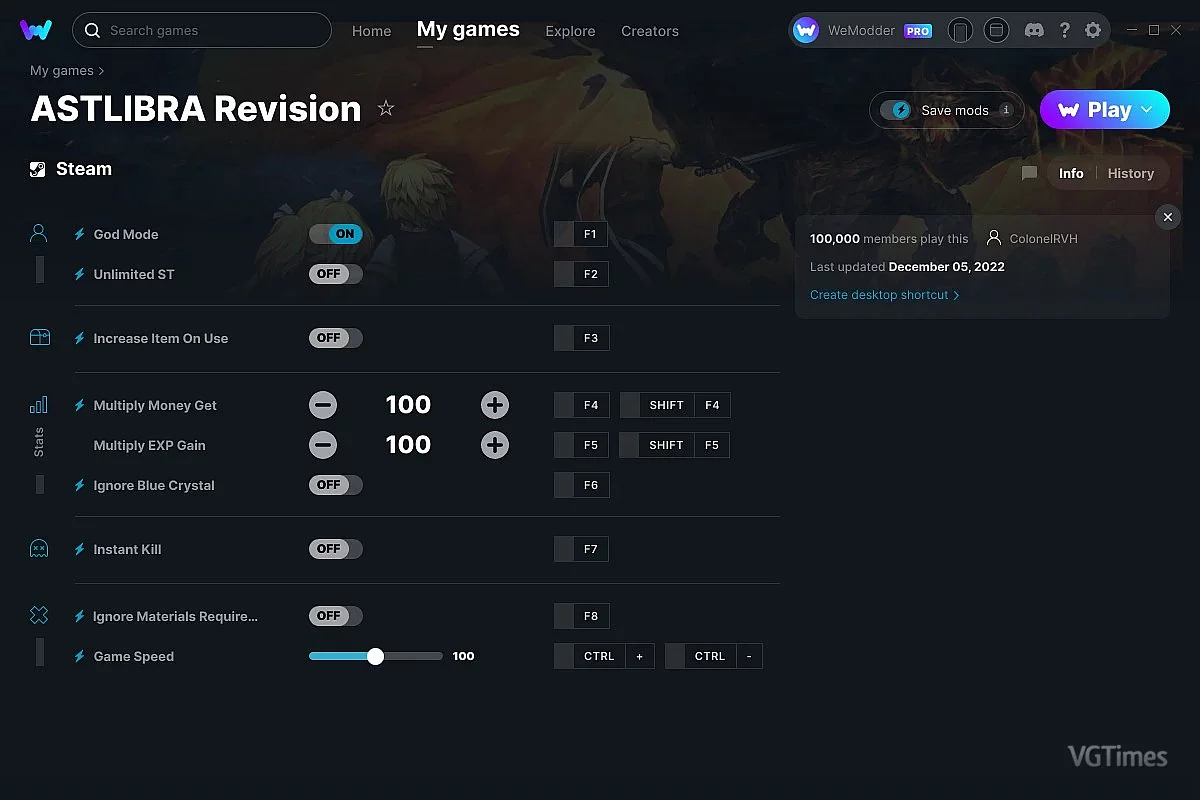
Task: Toggle the Save mods switch
Action: coord(895,110)
